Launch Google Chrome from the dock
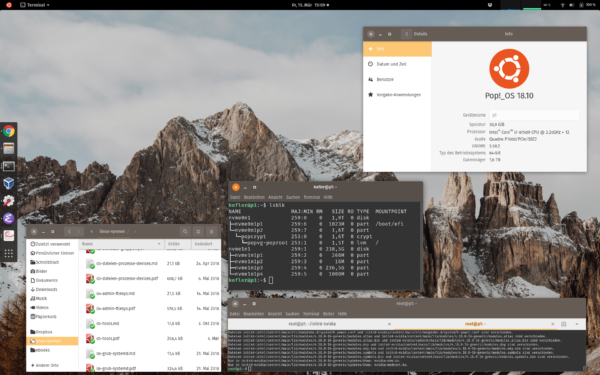 (8, 131)
